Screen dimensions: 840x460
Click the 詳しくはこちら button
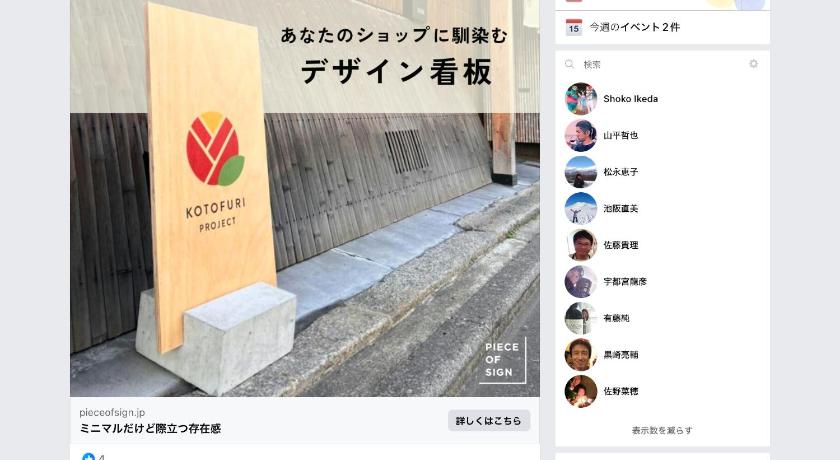(x=489, y=421)
